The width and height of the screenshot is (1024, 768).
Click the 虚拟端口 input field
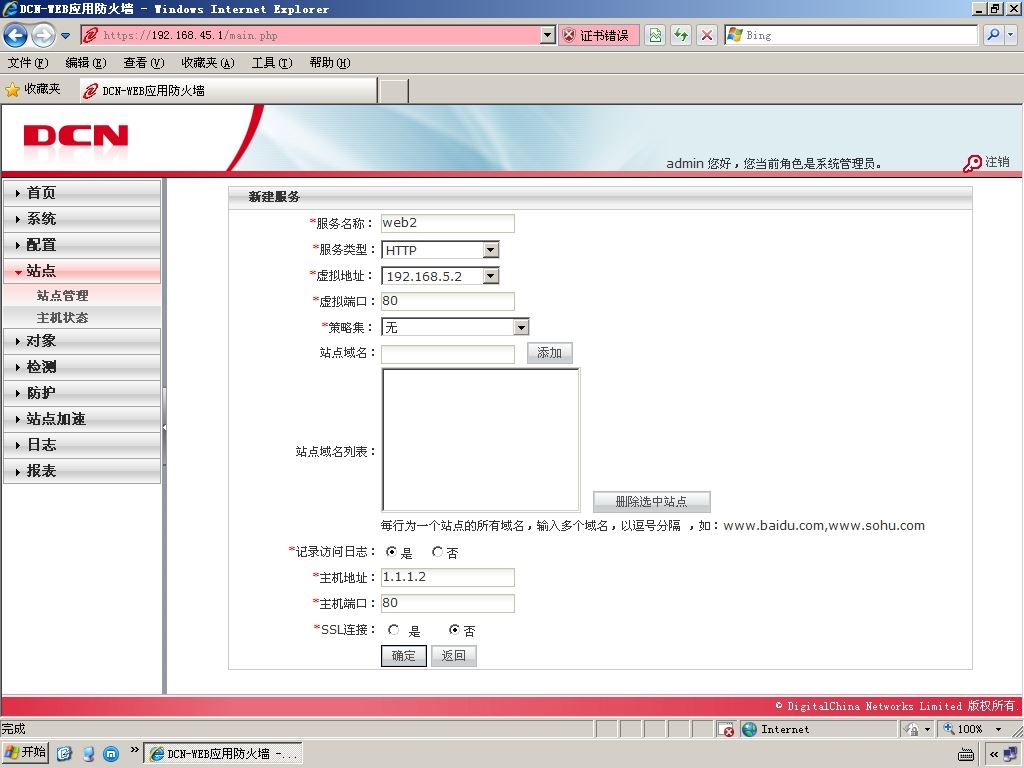point(447,301)
